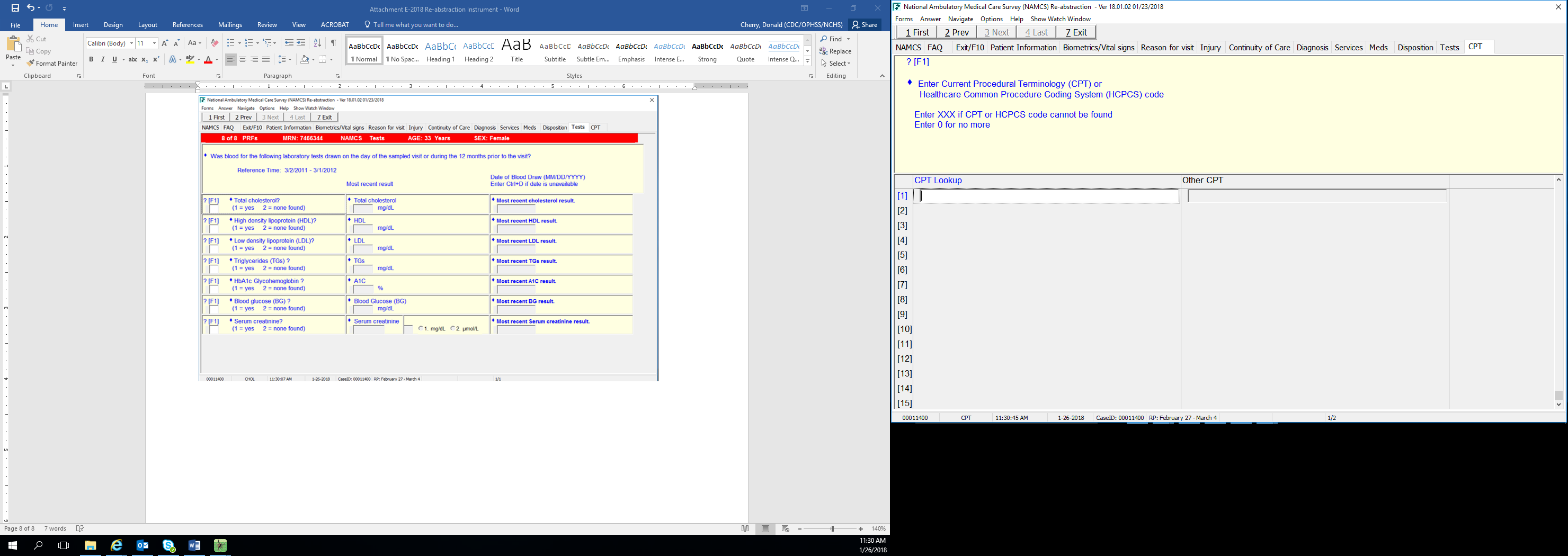Image resolution: width=1568 pixels, height=556 pixels.
Task: Toggle bold formatting in Word ribbon
Action: pyautogui.click(x=91, y=60)
